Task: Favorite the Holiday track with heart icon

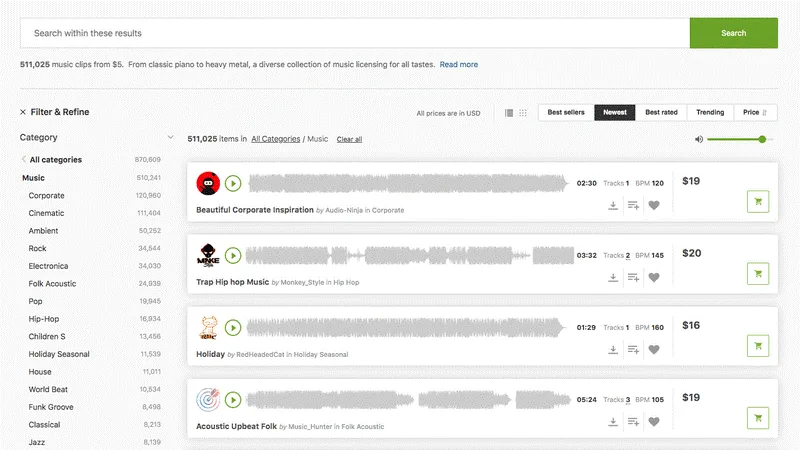Action: [654, 350]
